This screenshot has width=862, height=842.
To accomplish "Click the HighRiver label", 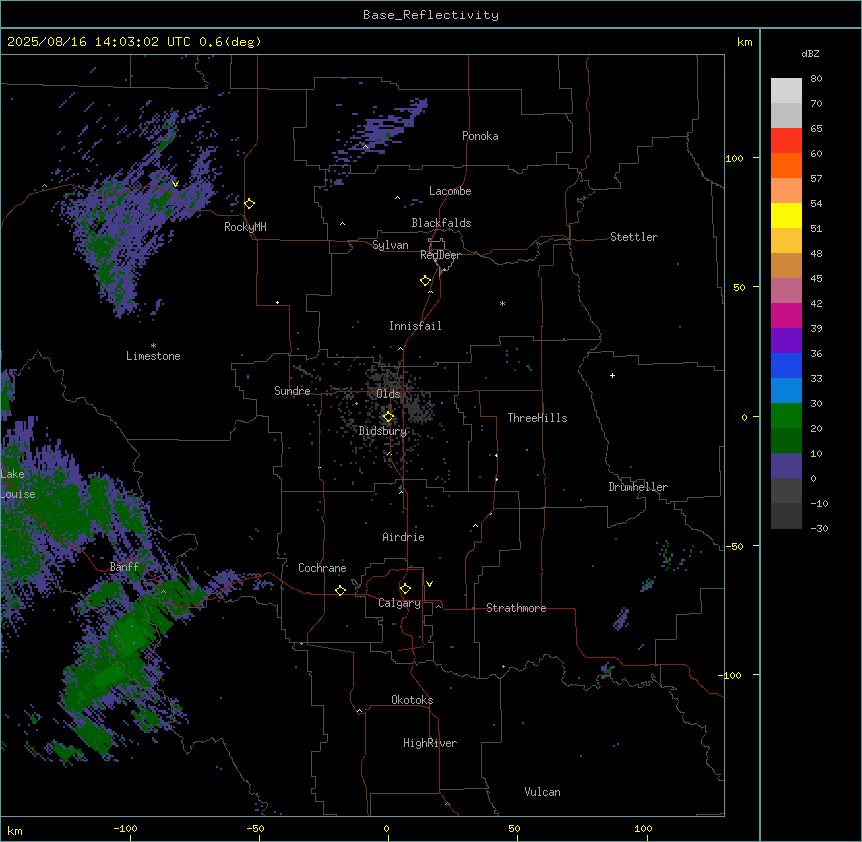I will click(x=430, y=743).
